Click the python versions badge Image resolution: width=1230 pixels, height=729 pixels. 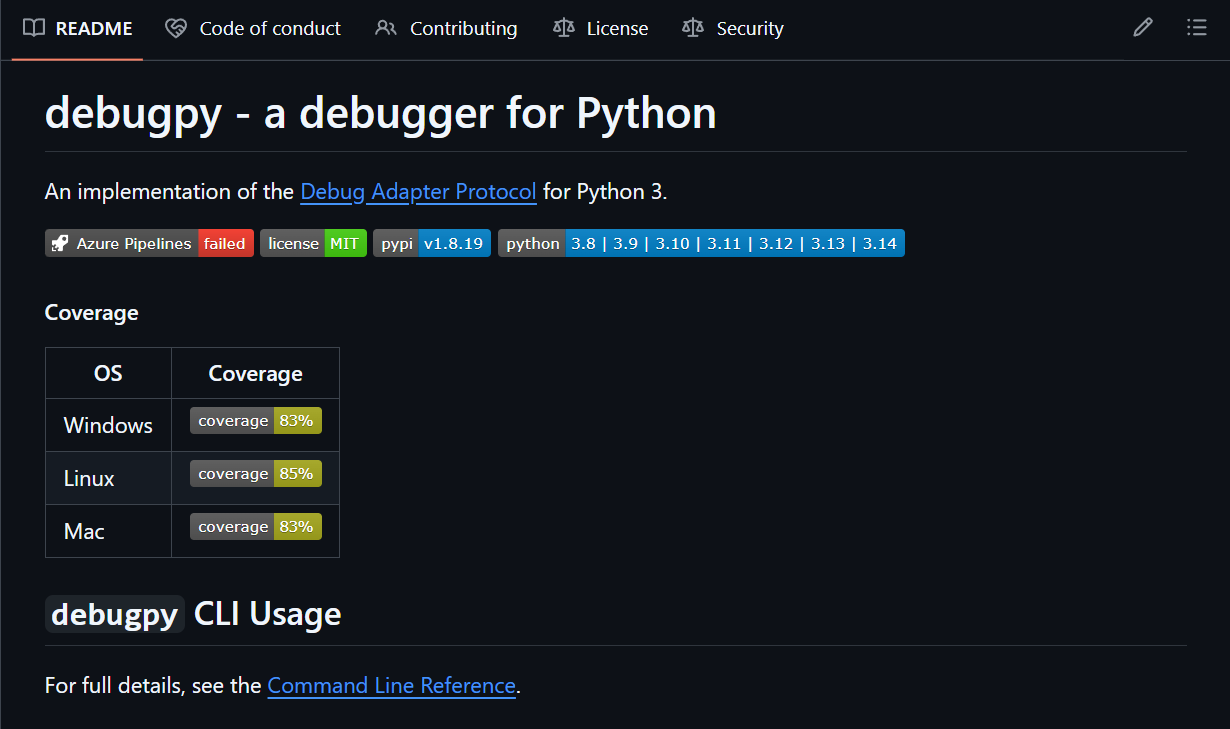(700, 242)
